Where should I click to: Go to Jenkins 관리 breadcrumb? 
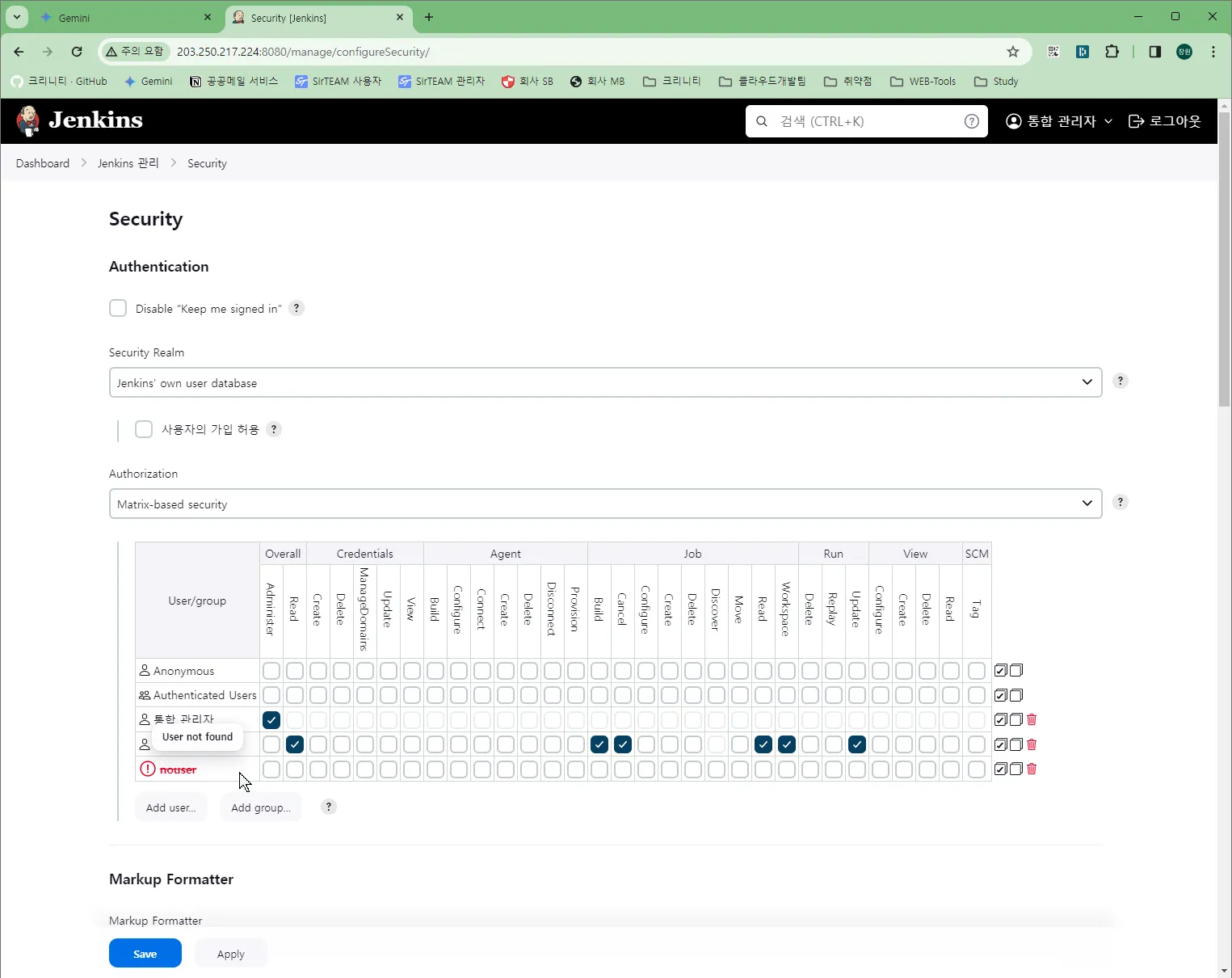[x=128, y=163]
